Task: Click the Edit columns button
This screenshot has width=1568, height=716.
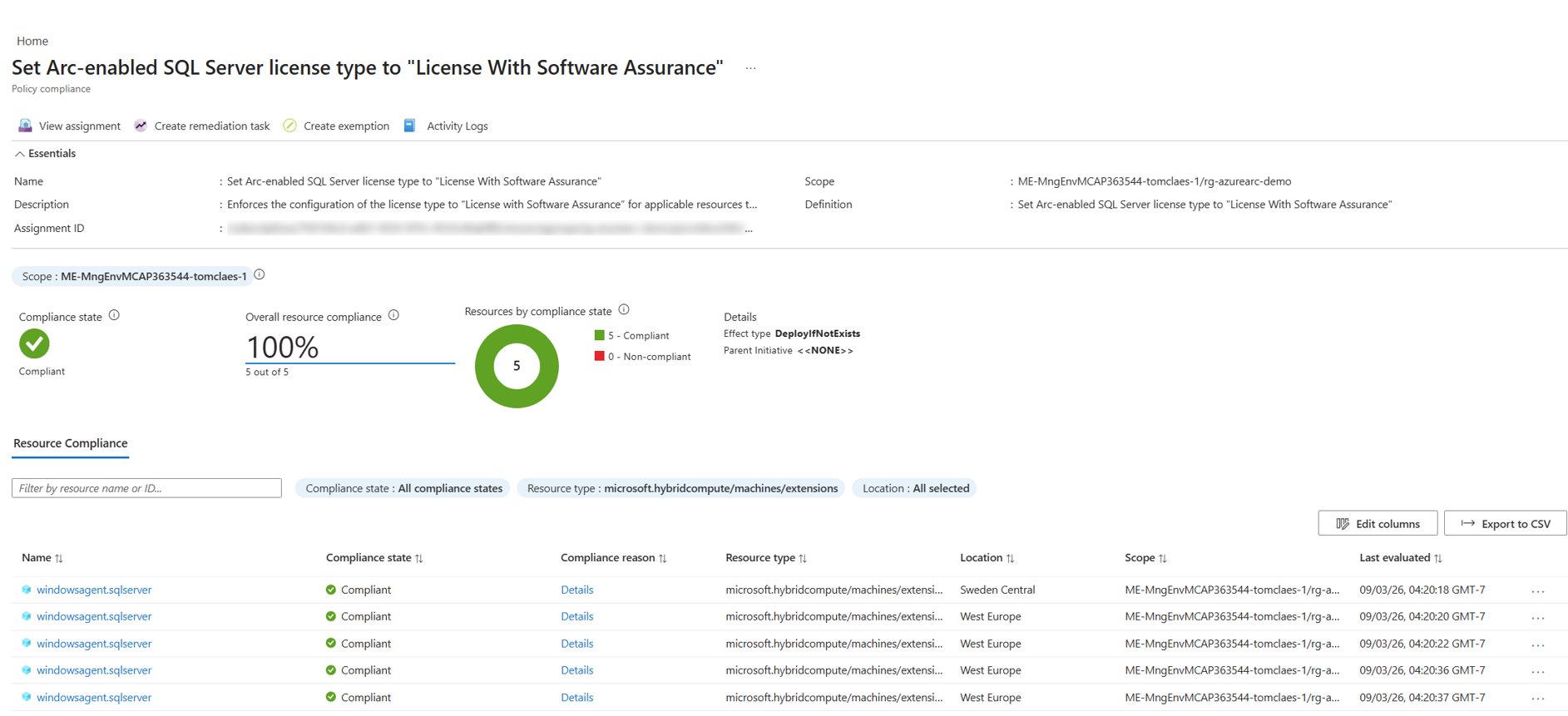Action: pyautogui.click(x=1378, y=524)
